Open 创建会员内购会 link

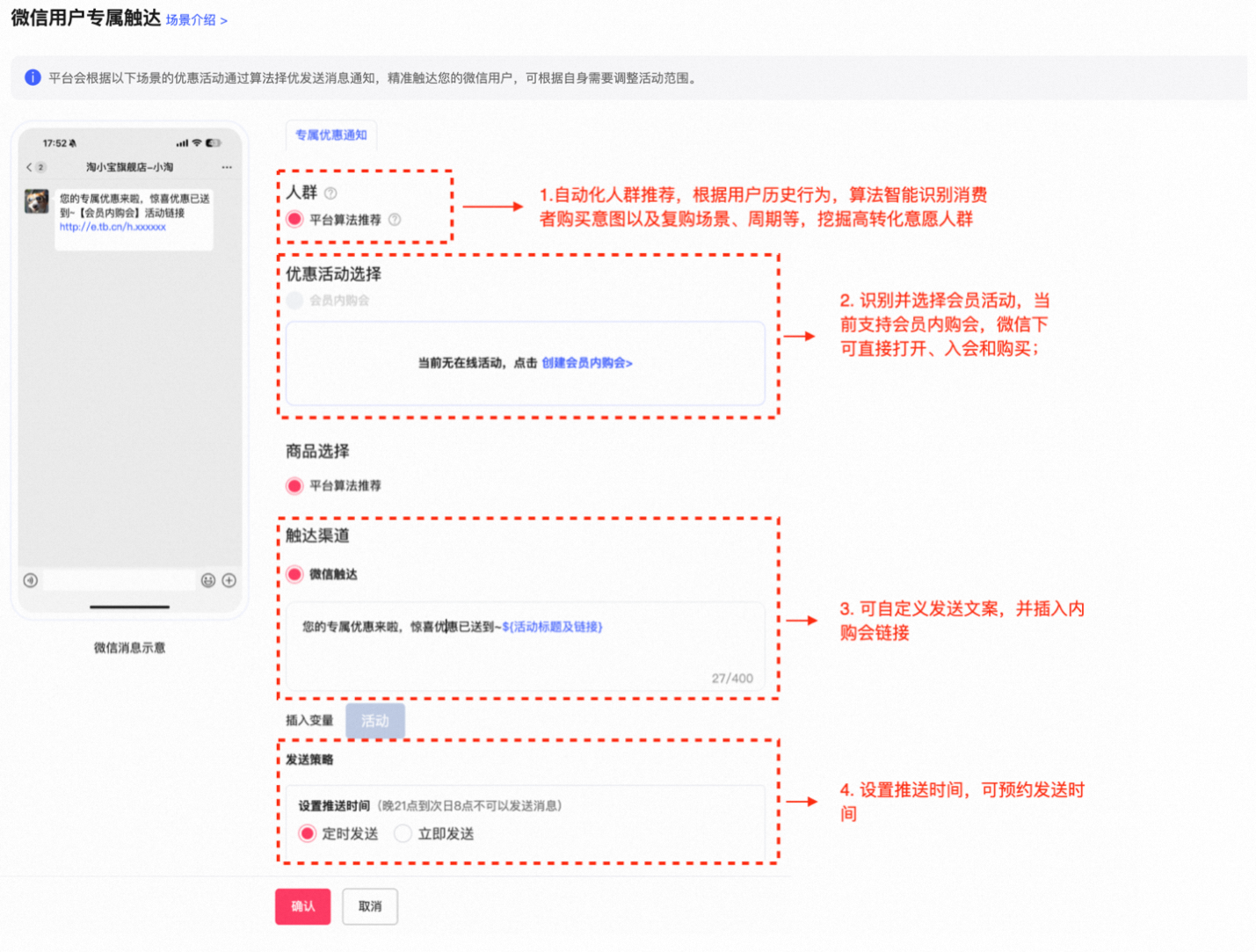click(587, 363)
